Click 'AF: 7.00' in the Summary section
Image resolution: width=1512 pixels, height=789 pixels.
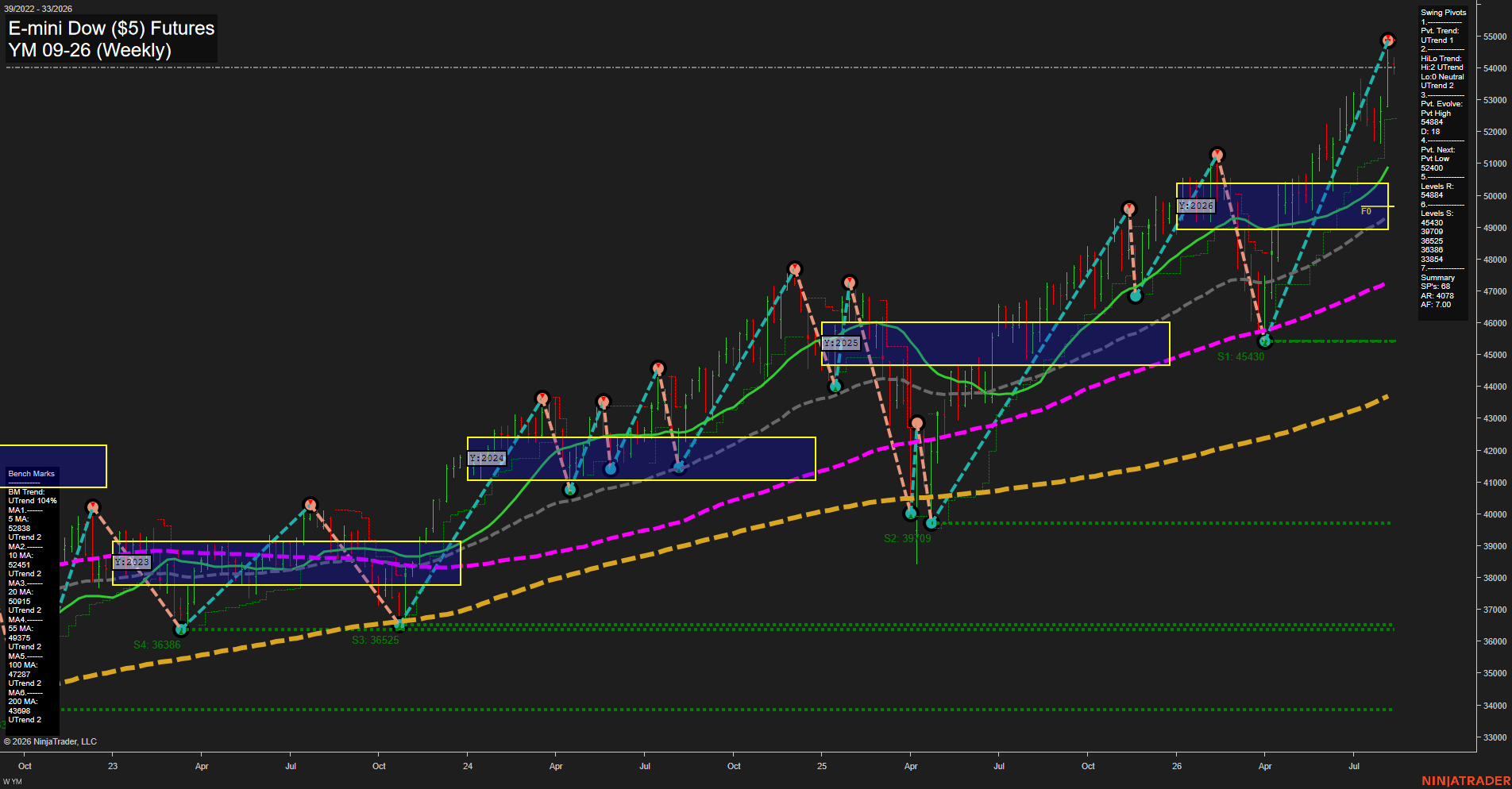point(1436,305)
